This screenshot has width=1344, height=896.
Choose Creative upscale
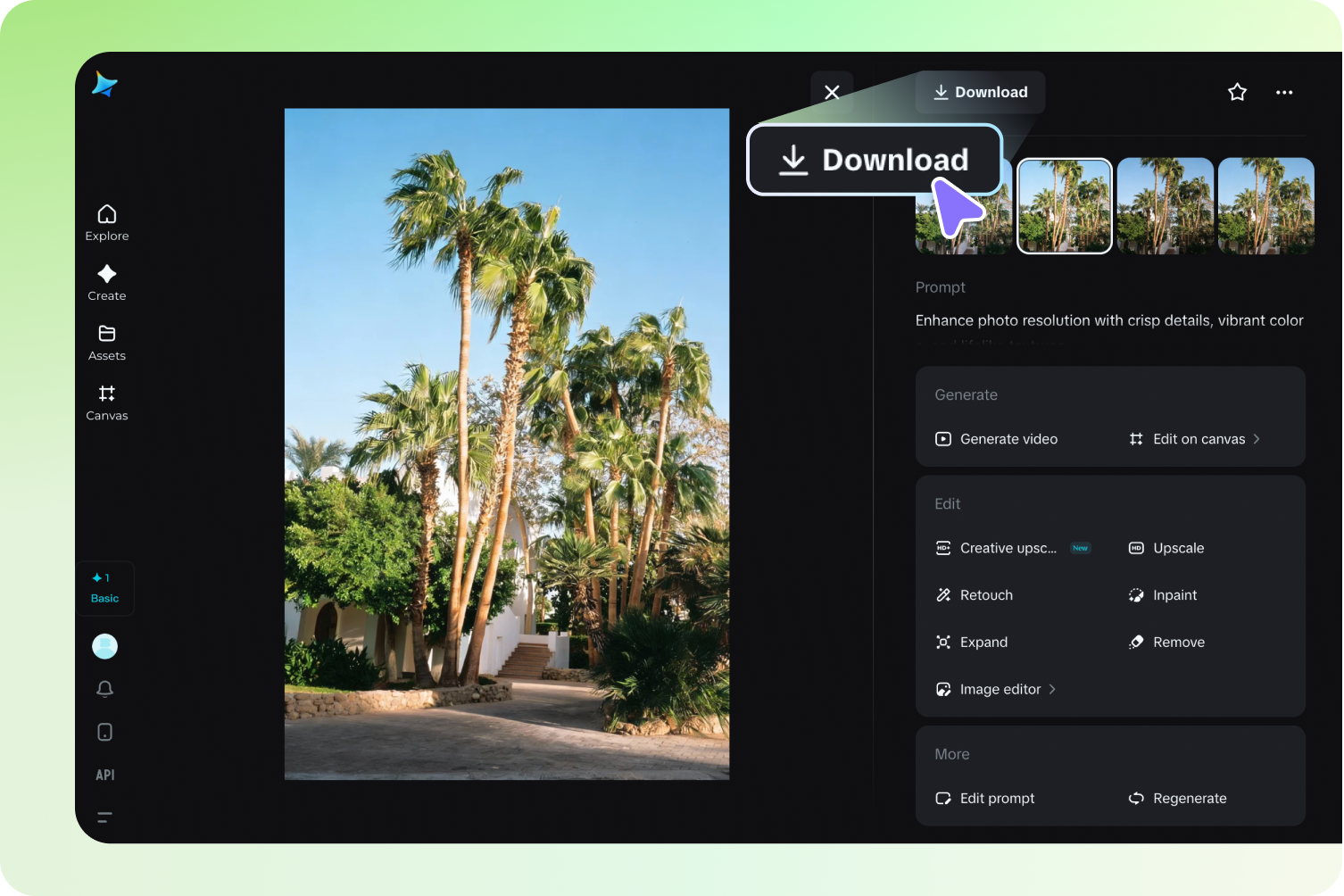pos(1012,548)
